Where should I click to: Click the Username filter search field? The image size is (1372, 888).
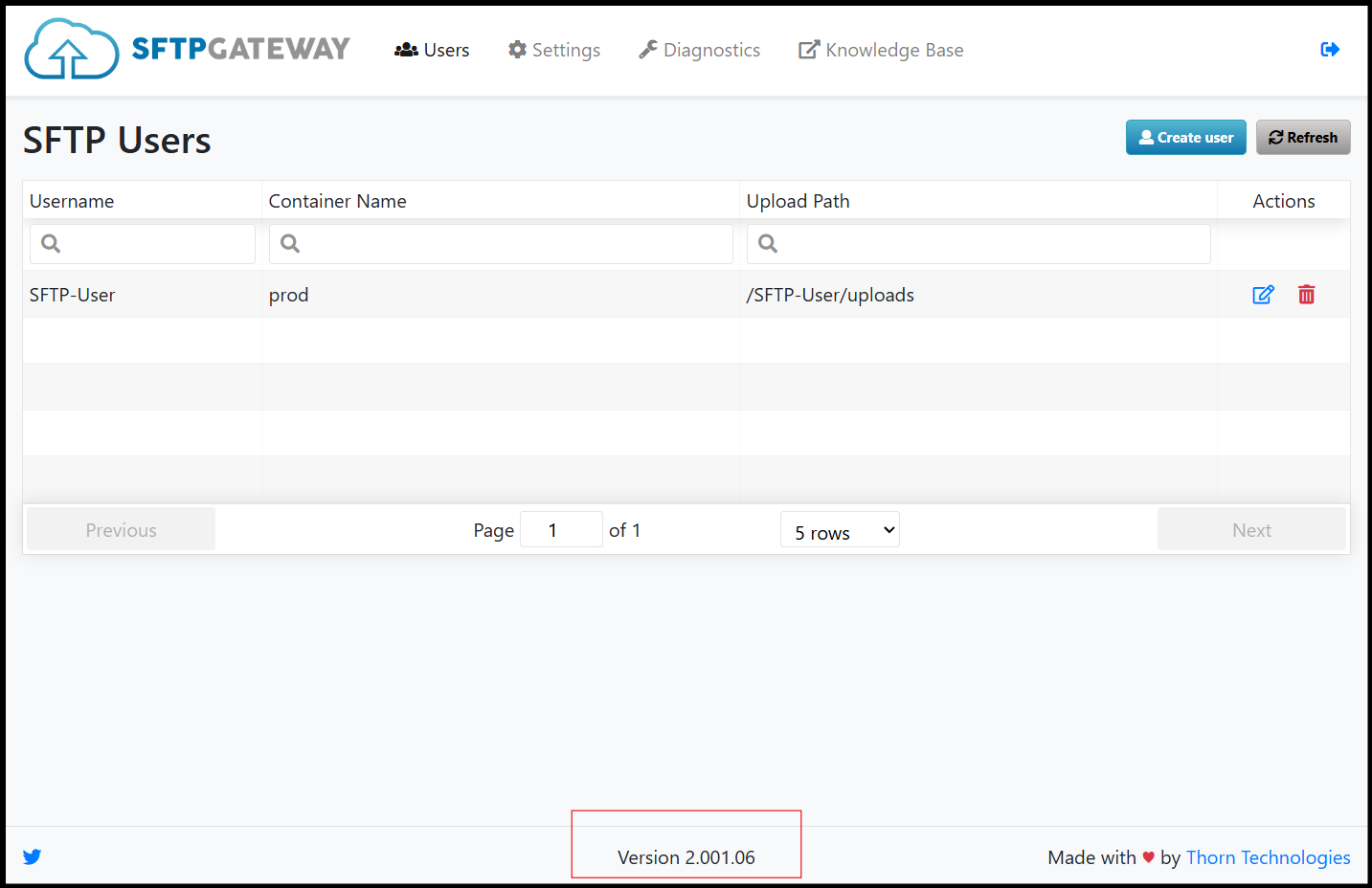(143, 244)
